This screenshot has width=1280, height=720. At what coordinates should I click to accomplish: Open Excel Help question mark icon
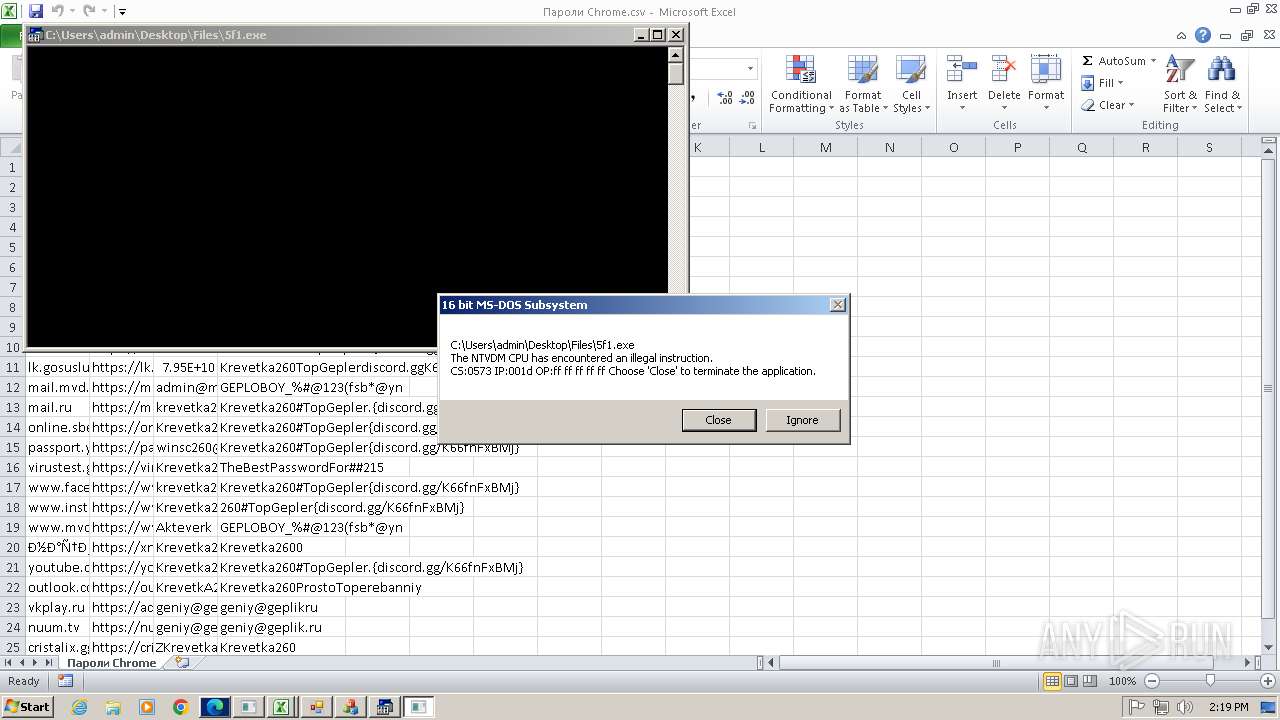(x=1203, y=35)
